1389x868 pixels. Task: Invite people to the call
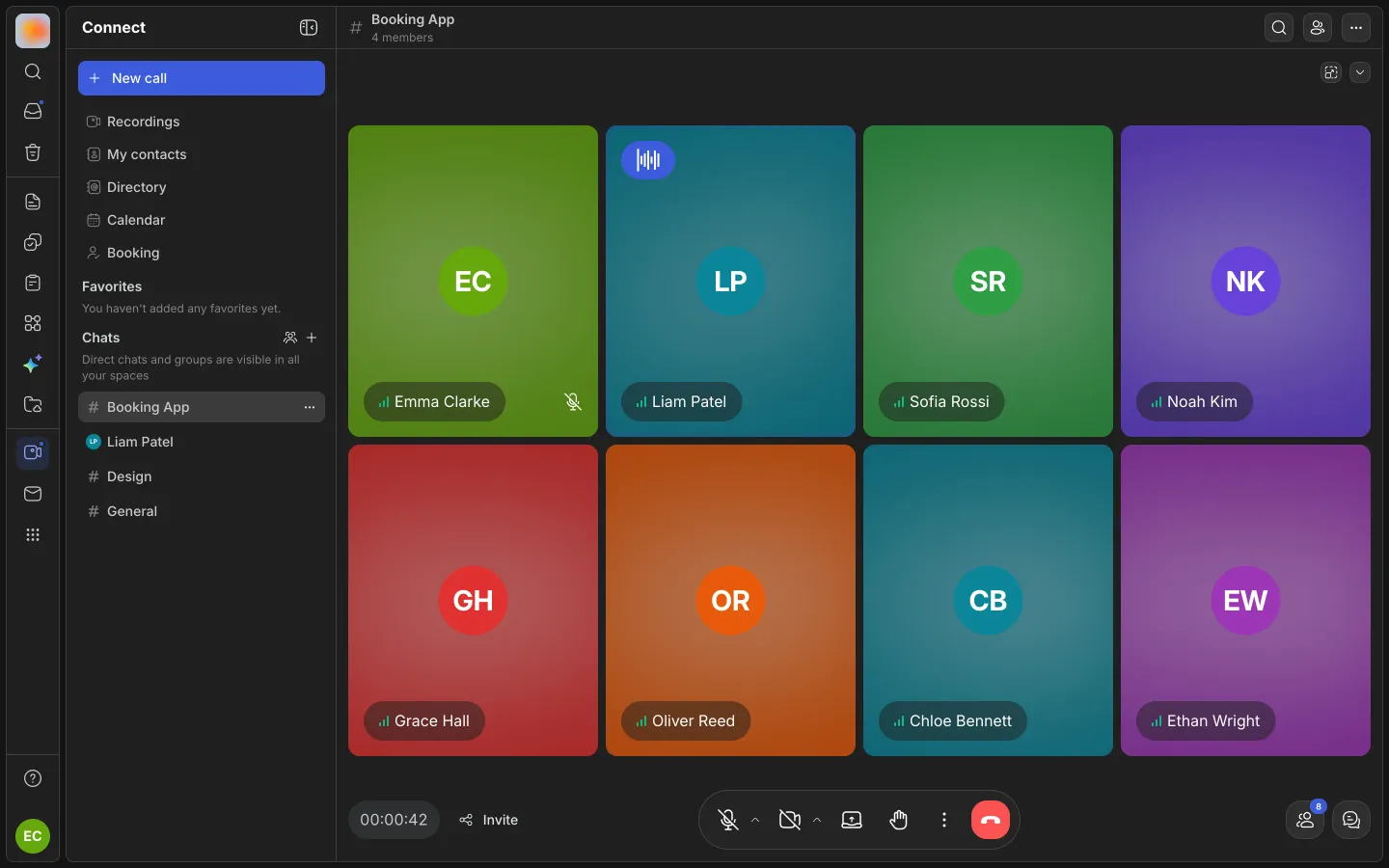click(489, 820)
